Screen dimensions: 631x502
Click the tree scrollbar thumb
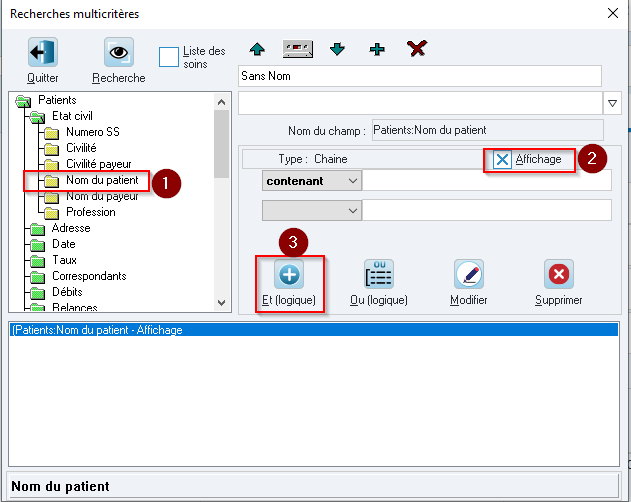click(221, 144)
